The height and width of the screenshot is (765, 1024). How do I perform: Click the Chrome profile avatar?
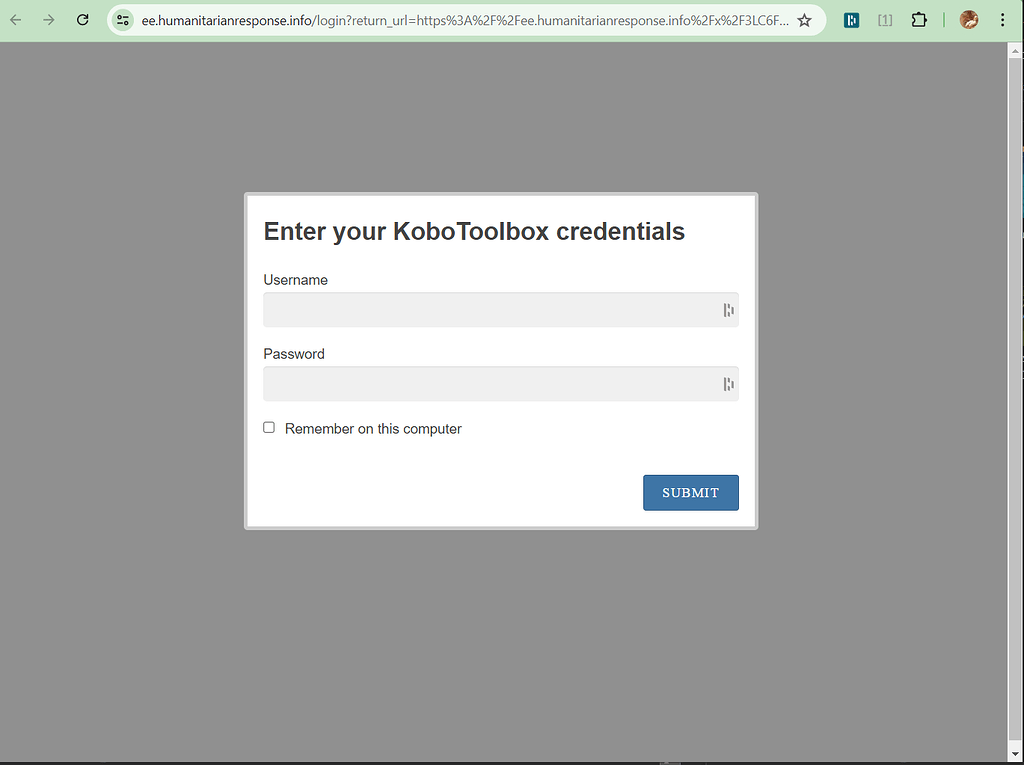click(x=968, y=19)
